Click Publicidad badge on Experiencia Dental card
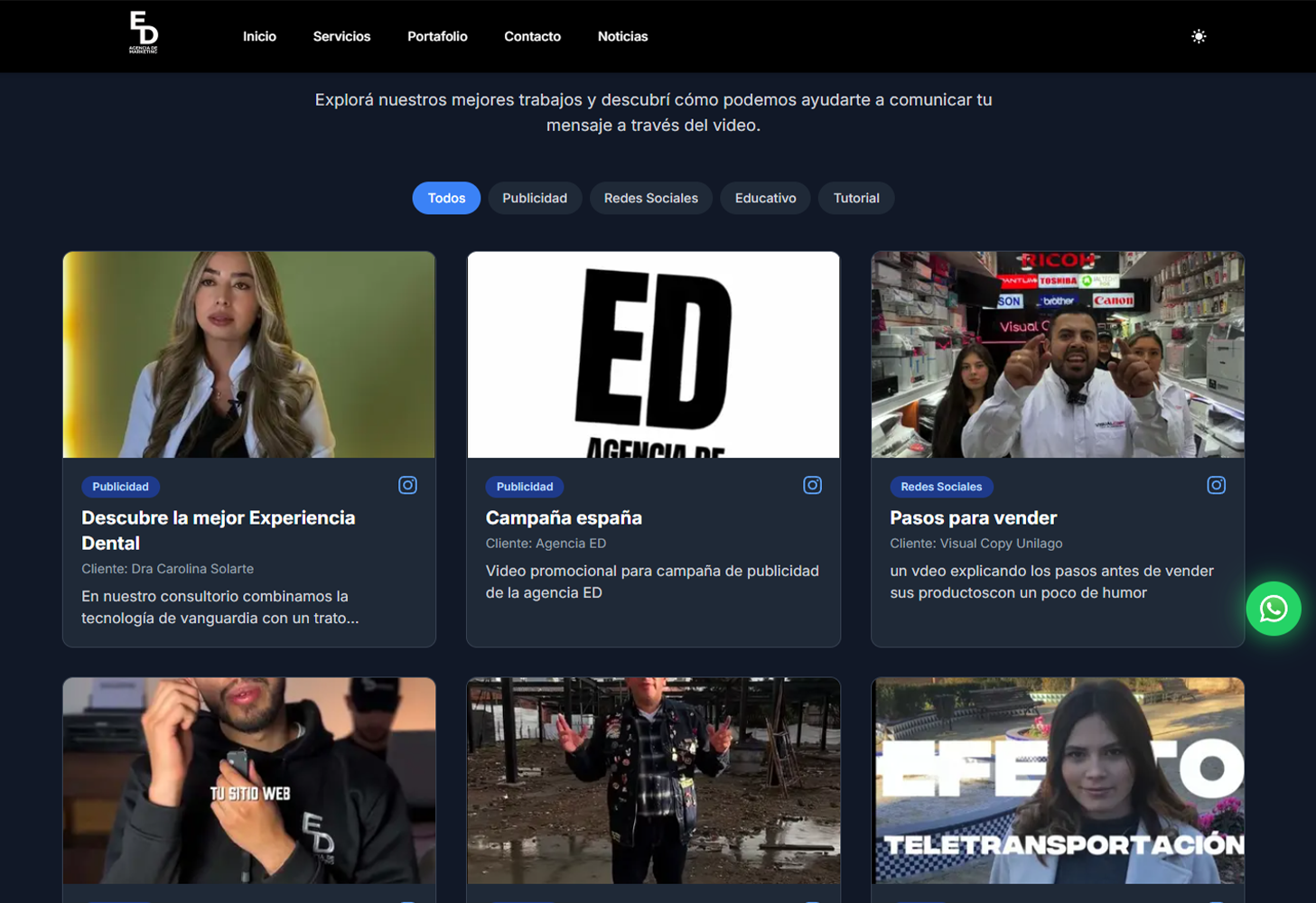Image resolution: width=1316 pixels, height=903 pixels. coord(120,487)
